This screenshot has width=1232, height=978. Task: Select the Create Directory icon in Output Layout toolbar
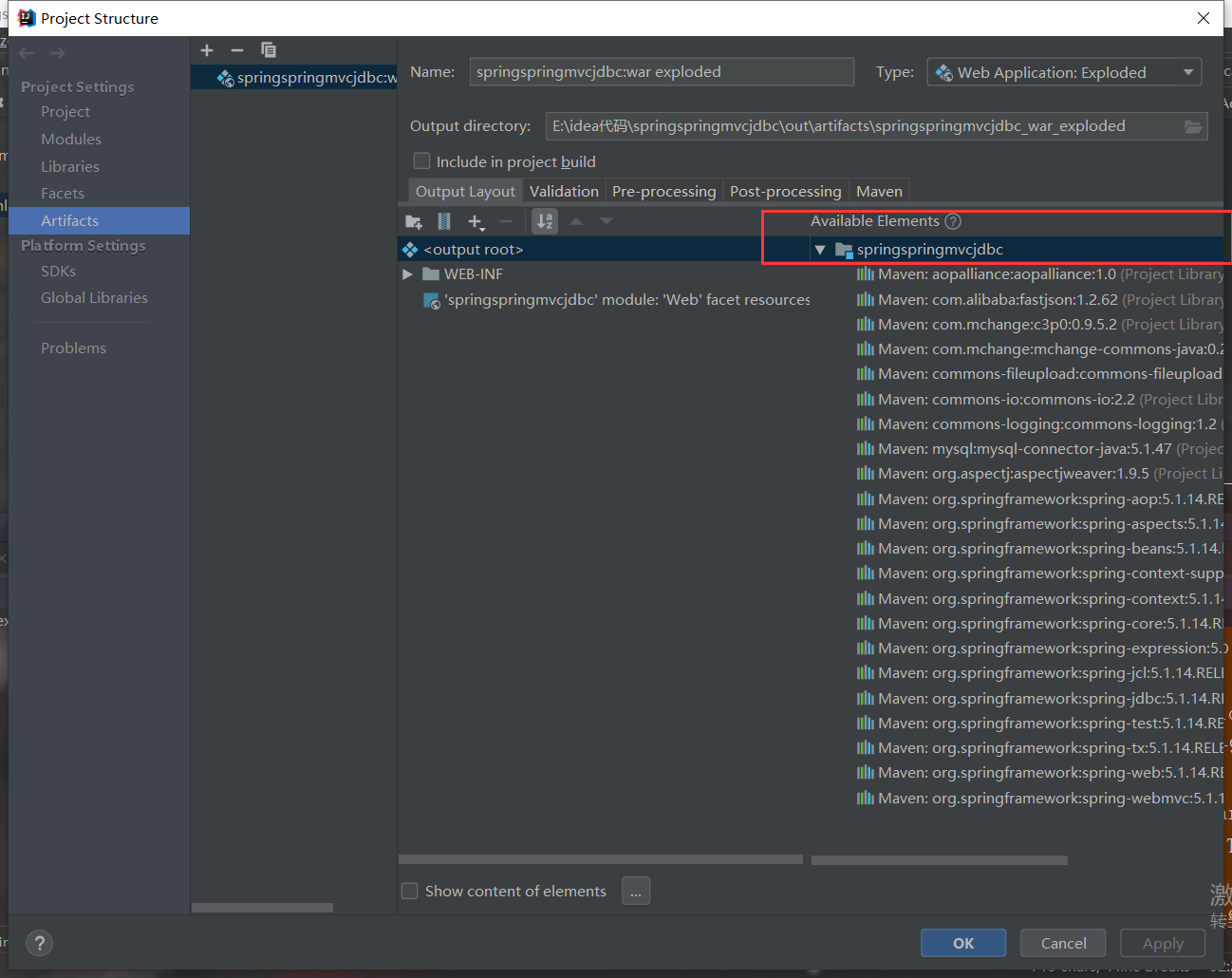pos(414,220)
